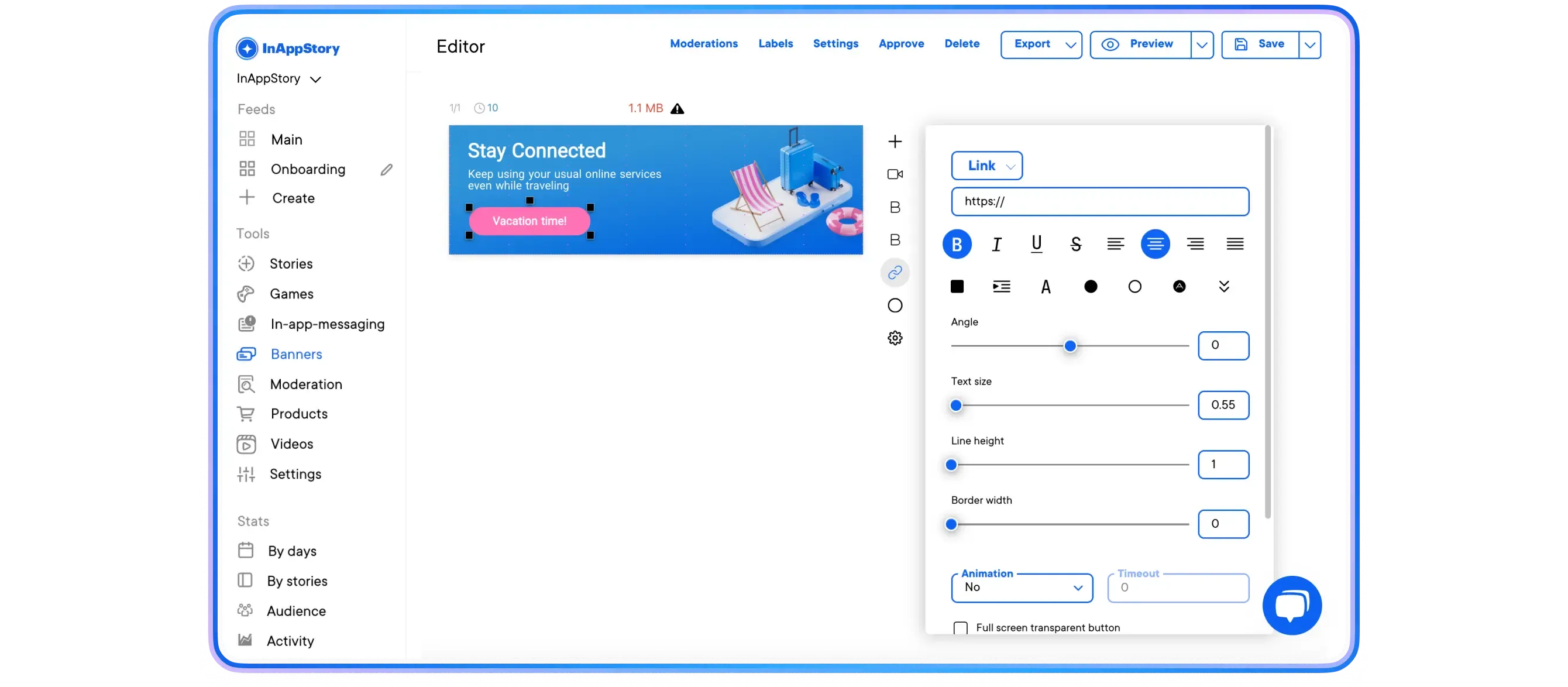Align text to the right
This screenshot has height=687, width=1568.
pyautogui.click(x=1195, y=244)
